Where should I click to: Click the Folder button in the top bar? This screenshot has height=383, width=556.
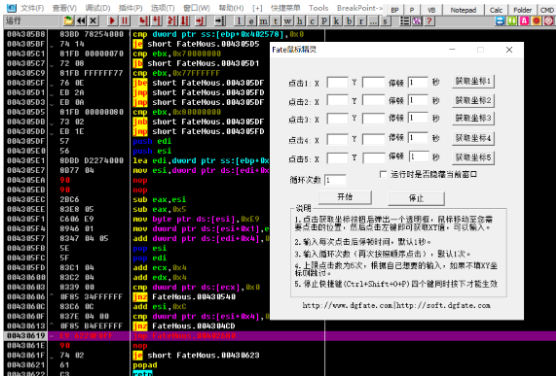522,10
